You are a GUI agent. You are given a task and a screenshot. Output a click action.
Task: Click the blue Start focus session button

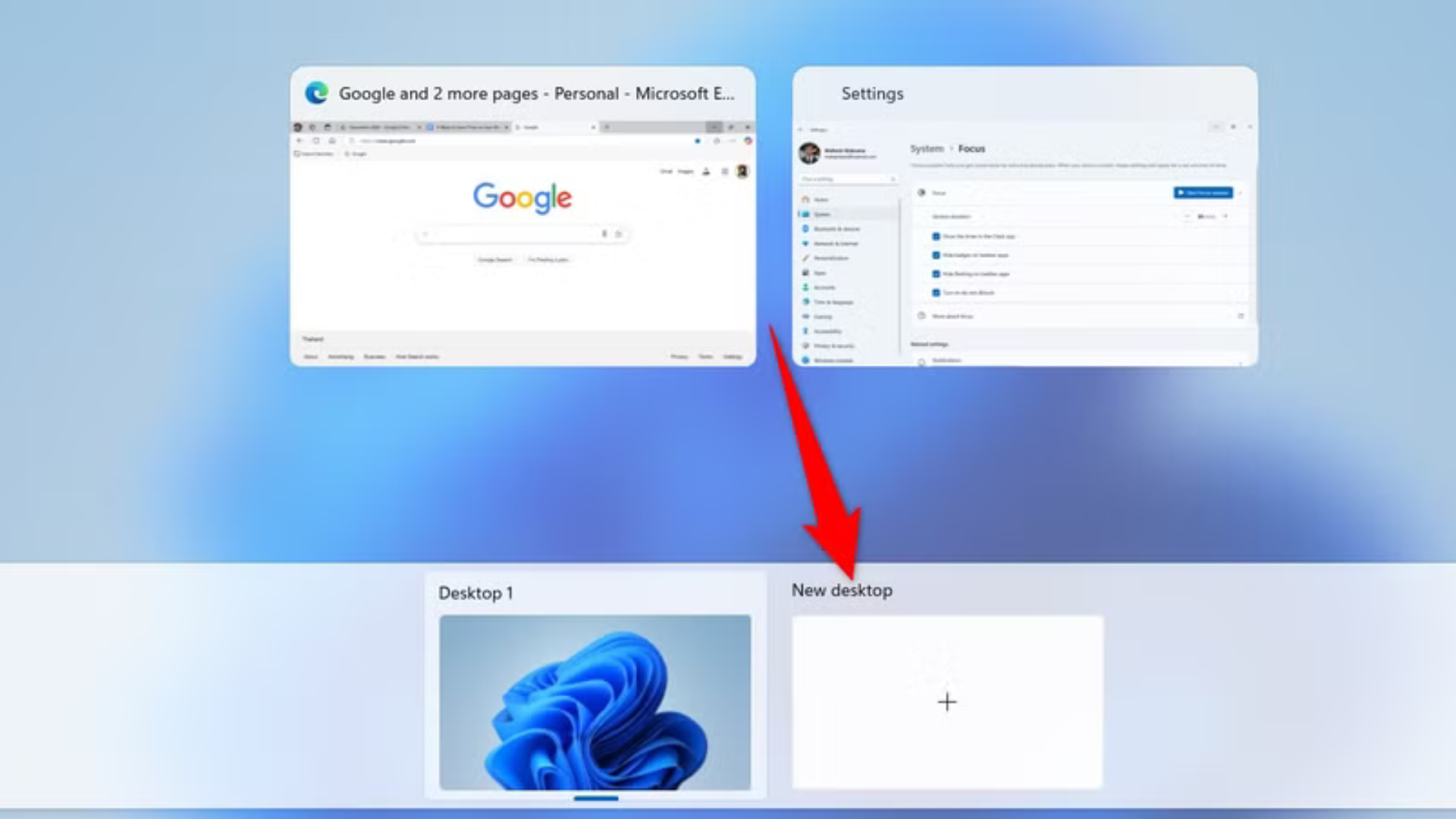point(1203,193)
